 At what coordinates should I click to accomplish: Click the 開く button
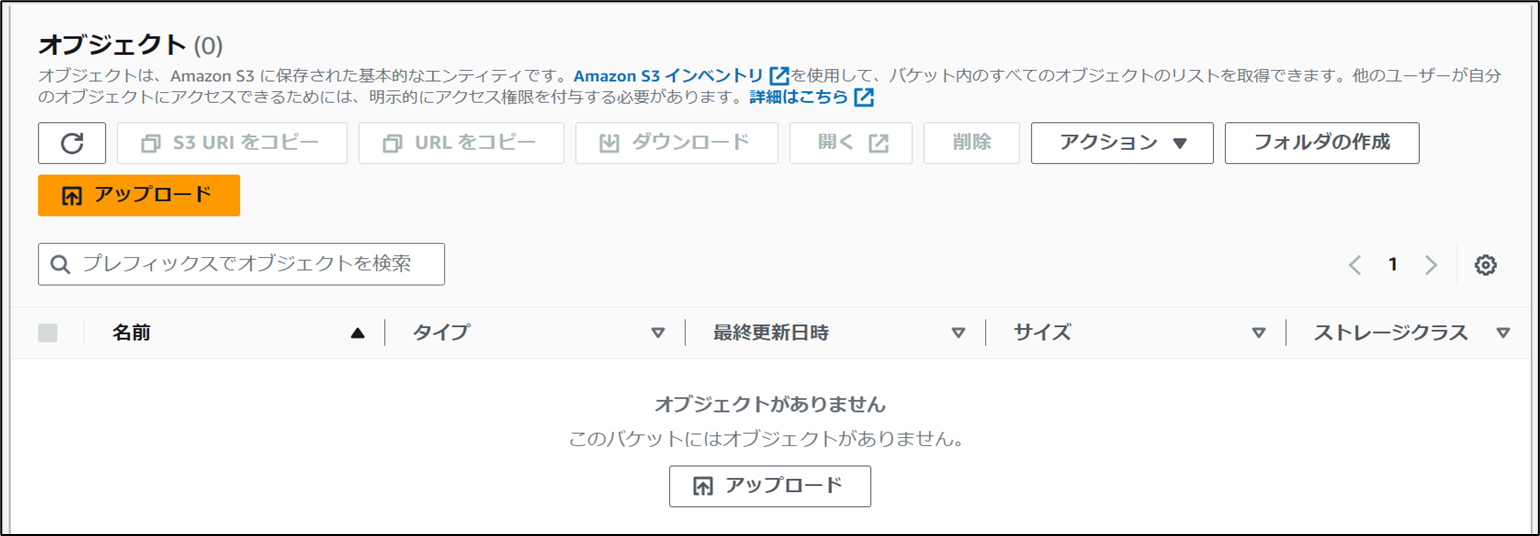click(851, 143)
